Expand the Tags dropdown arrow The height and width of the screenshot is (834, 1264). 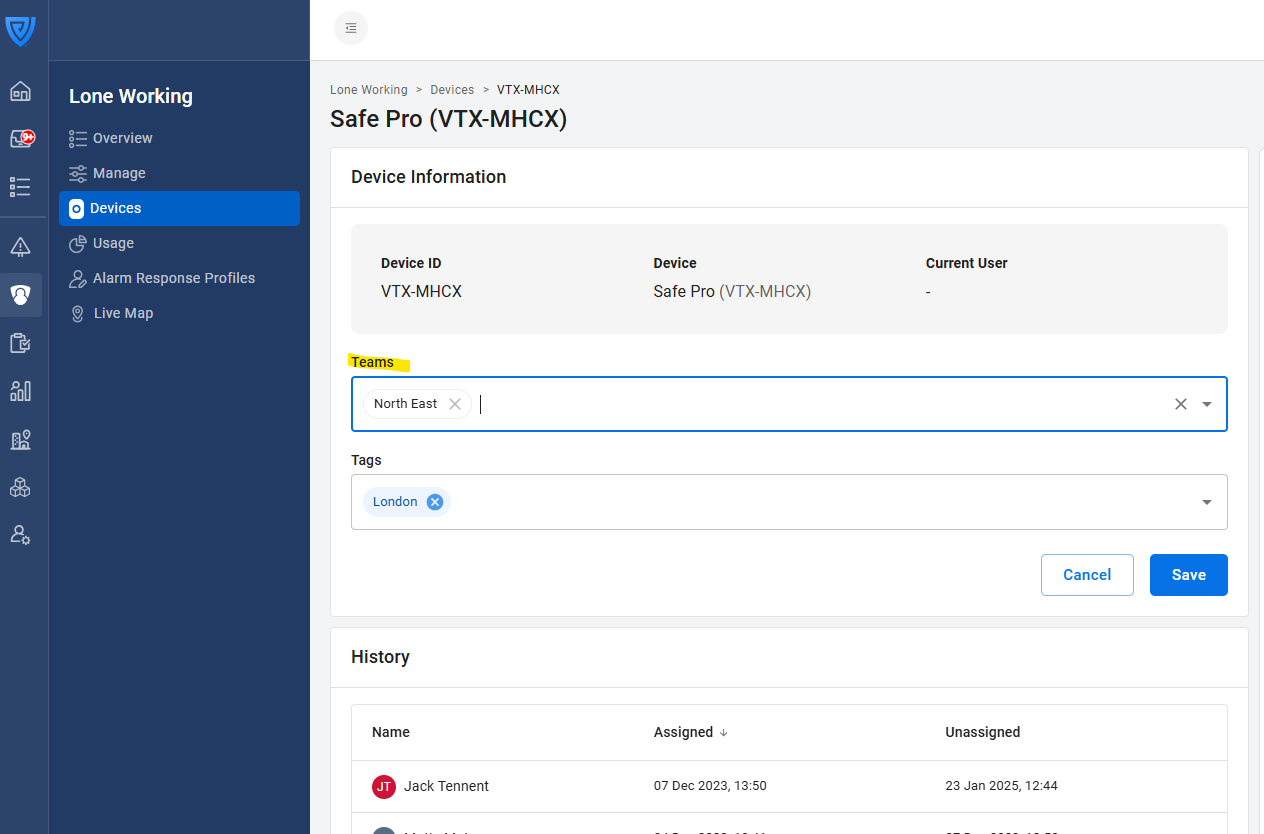[x=1207, y=502]
